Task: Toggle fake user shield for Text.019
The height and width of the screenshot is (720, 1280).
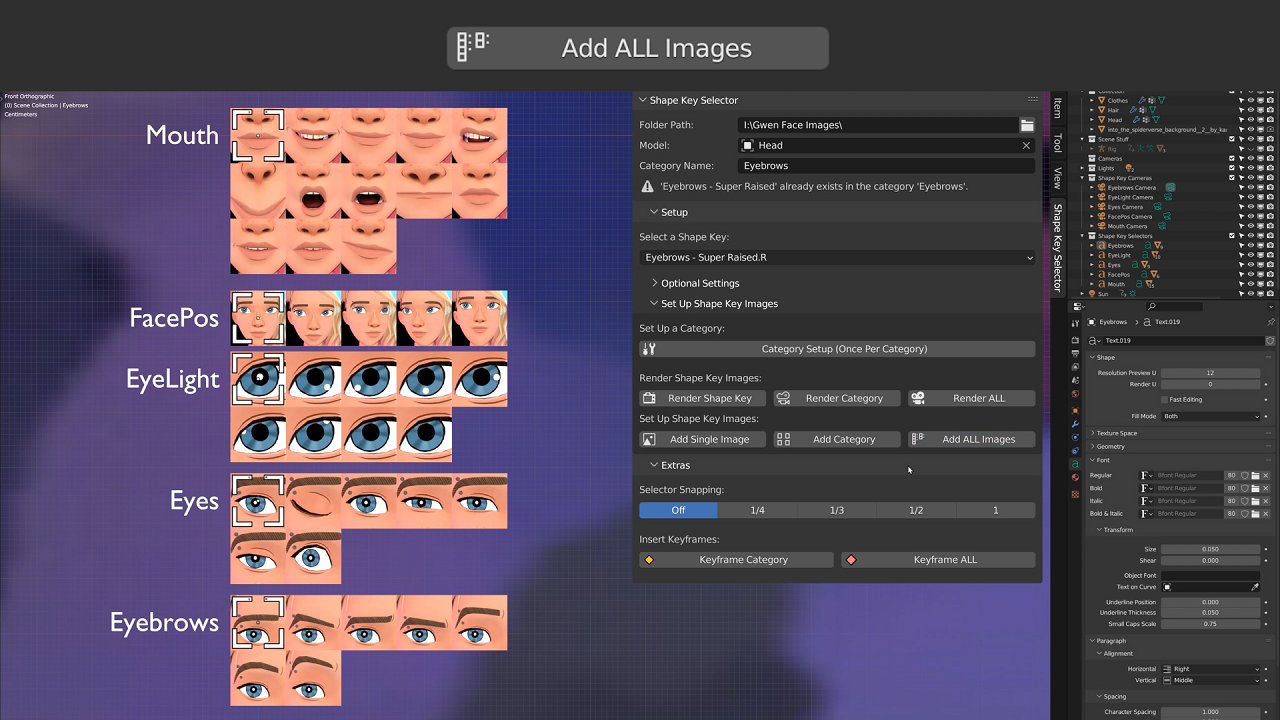Action: coord(1270,341)
